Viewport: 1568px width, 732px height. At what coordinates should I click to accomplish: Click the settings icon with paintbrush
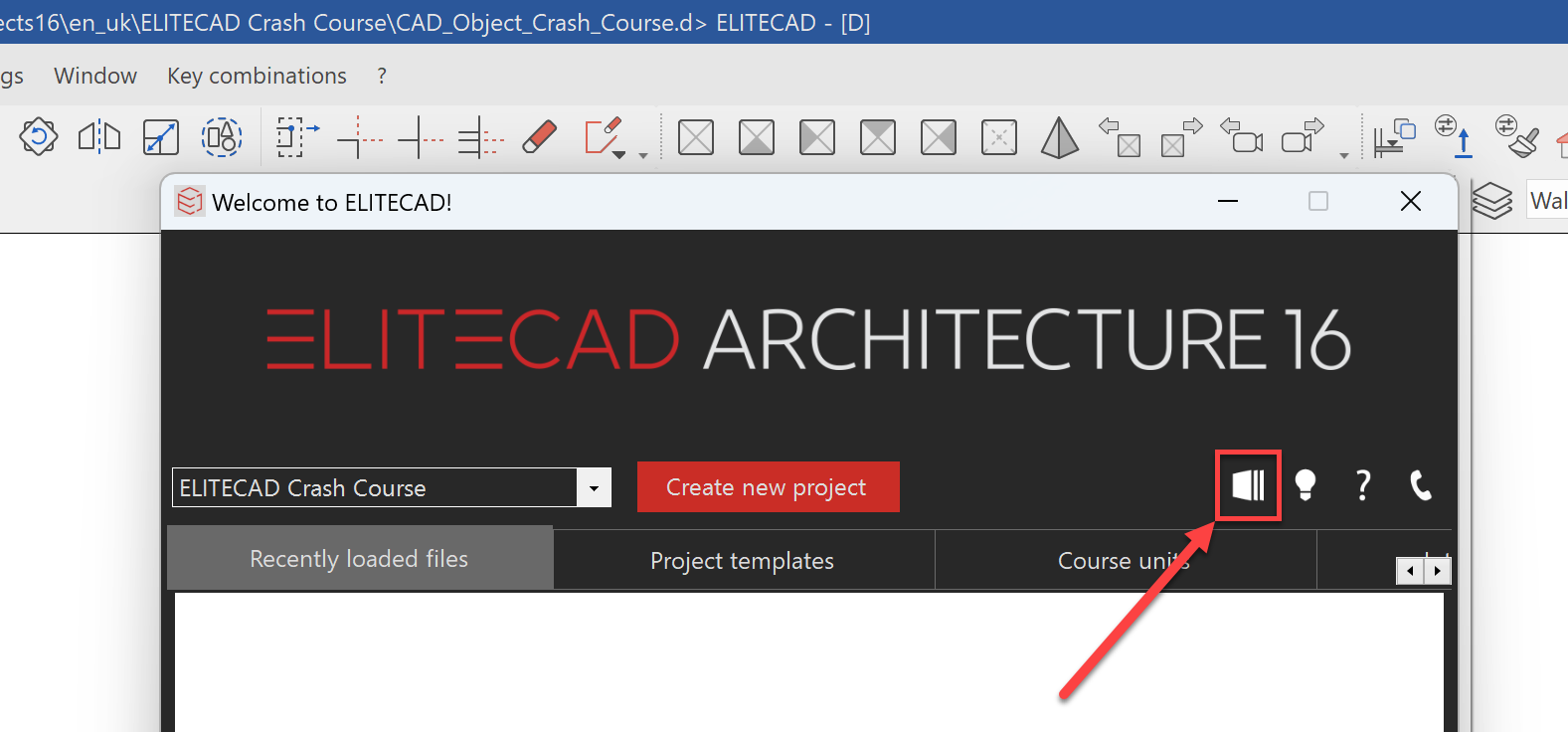1517,137
